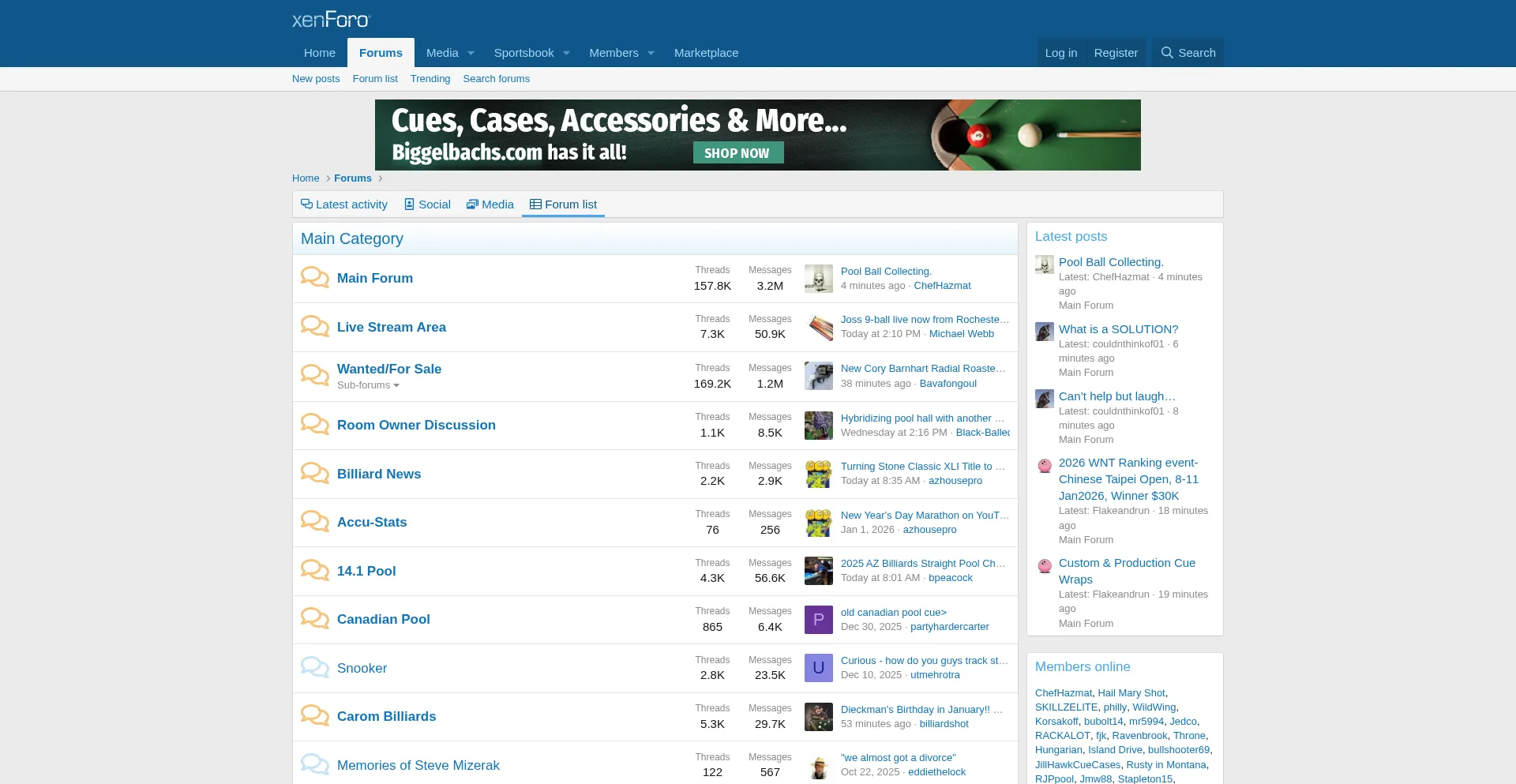1516x784 pixels.
Task: Open the "Pool Ball Collecting." latest post link
Action: (1110, 261)
